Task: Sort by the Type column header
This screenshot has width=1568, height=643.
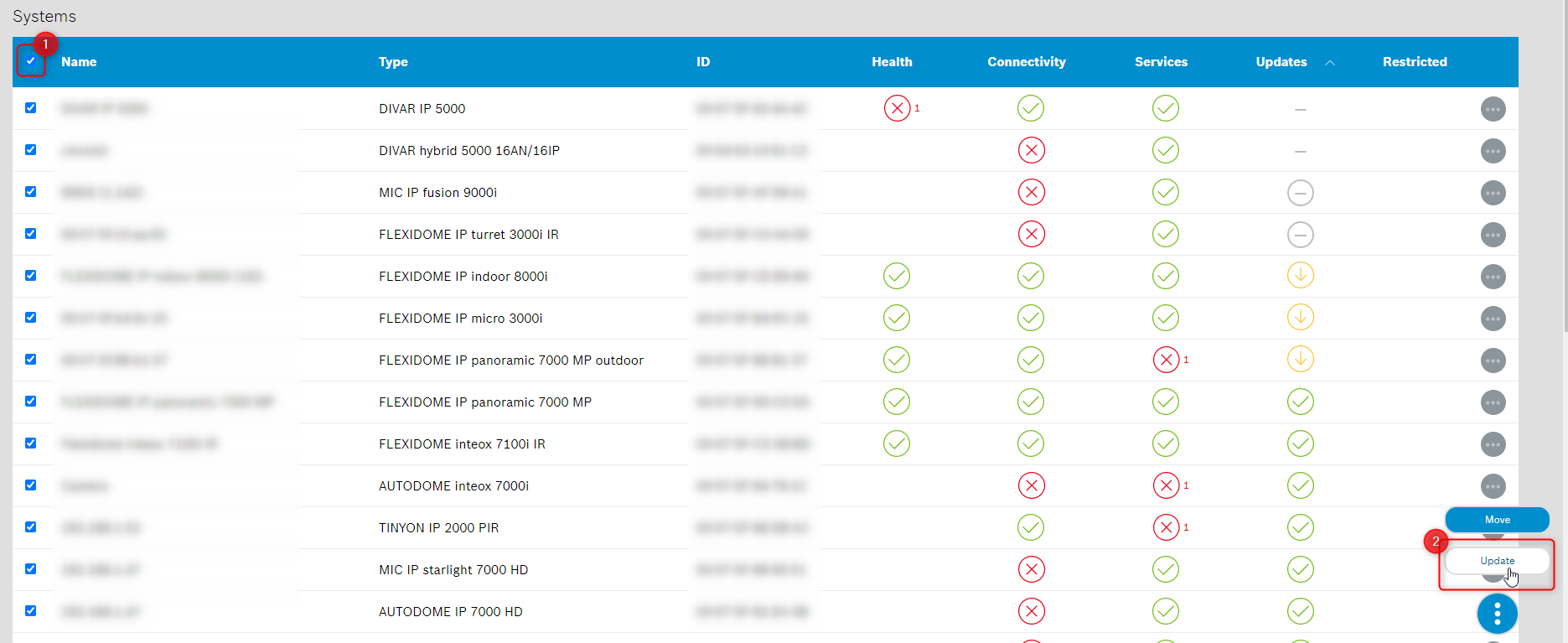Action: click(x=393, y=62)
